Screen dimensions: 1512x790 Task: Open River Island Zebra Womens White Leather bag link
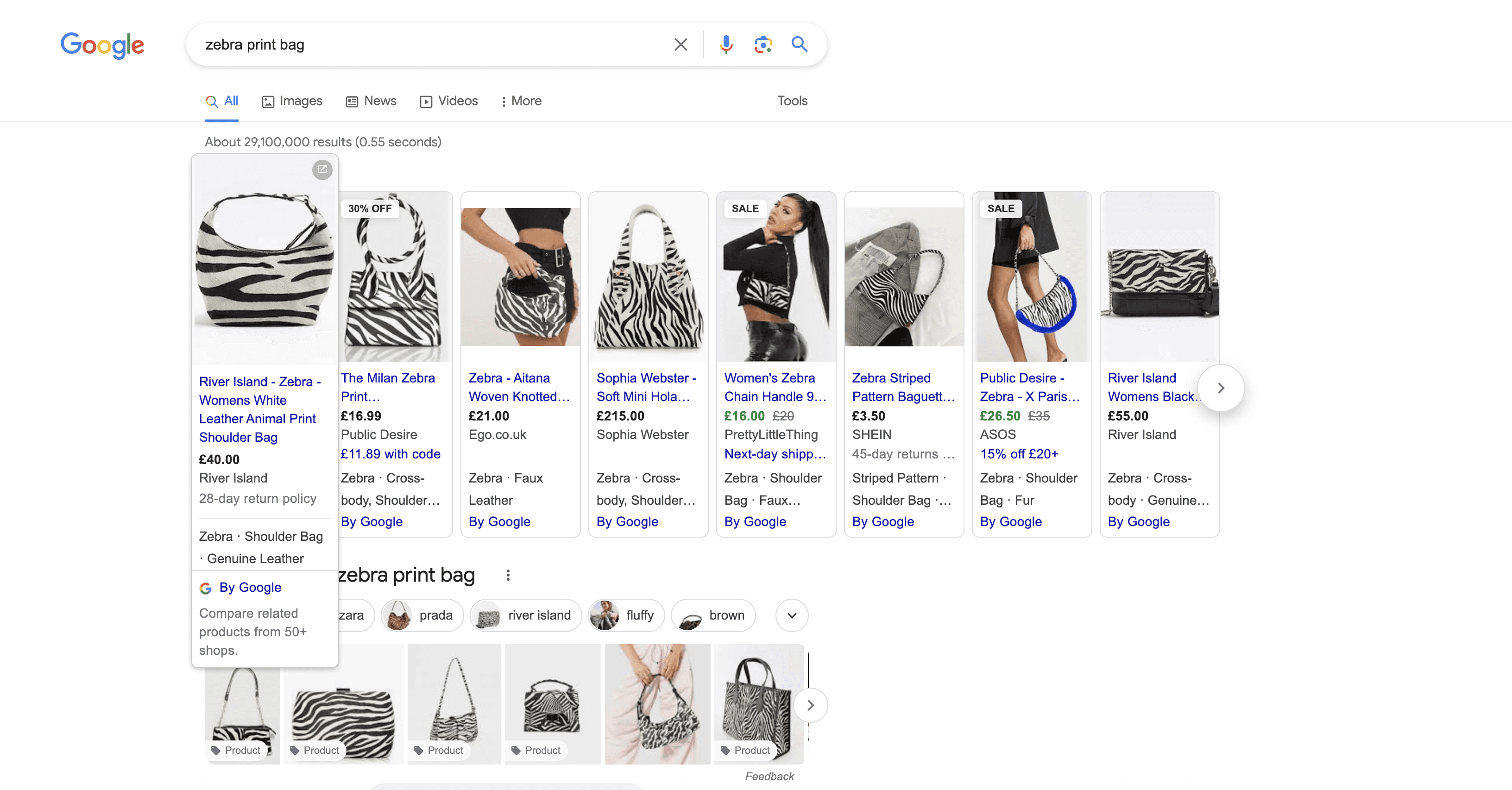pos(260,409)
